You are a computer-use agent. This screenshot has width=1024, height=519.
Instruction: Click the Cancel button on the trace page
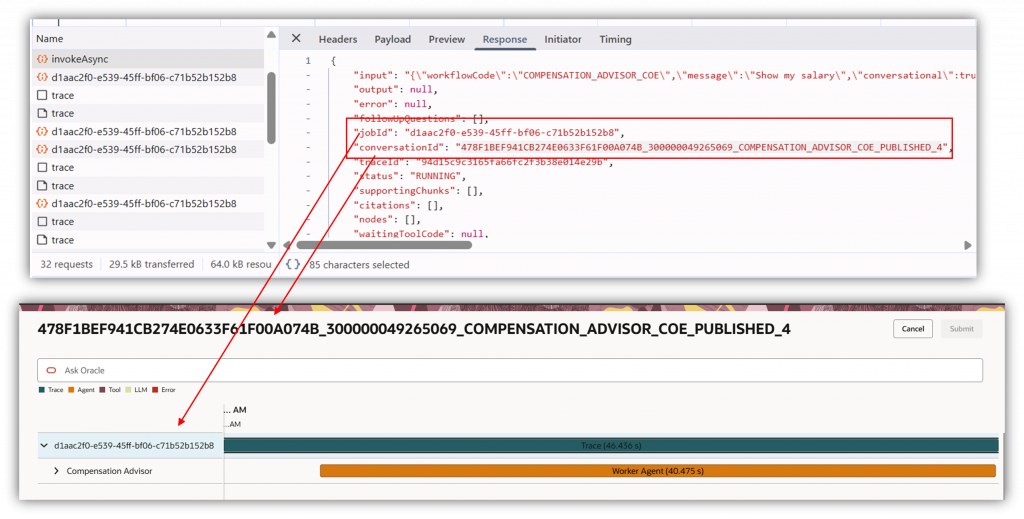coord(912,328)
